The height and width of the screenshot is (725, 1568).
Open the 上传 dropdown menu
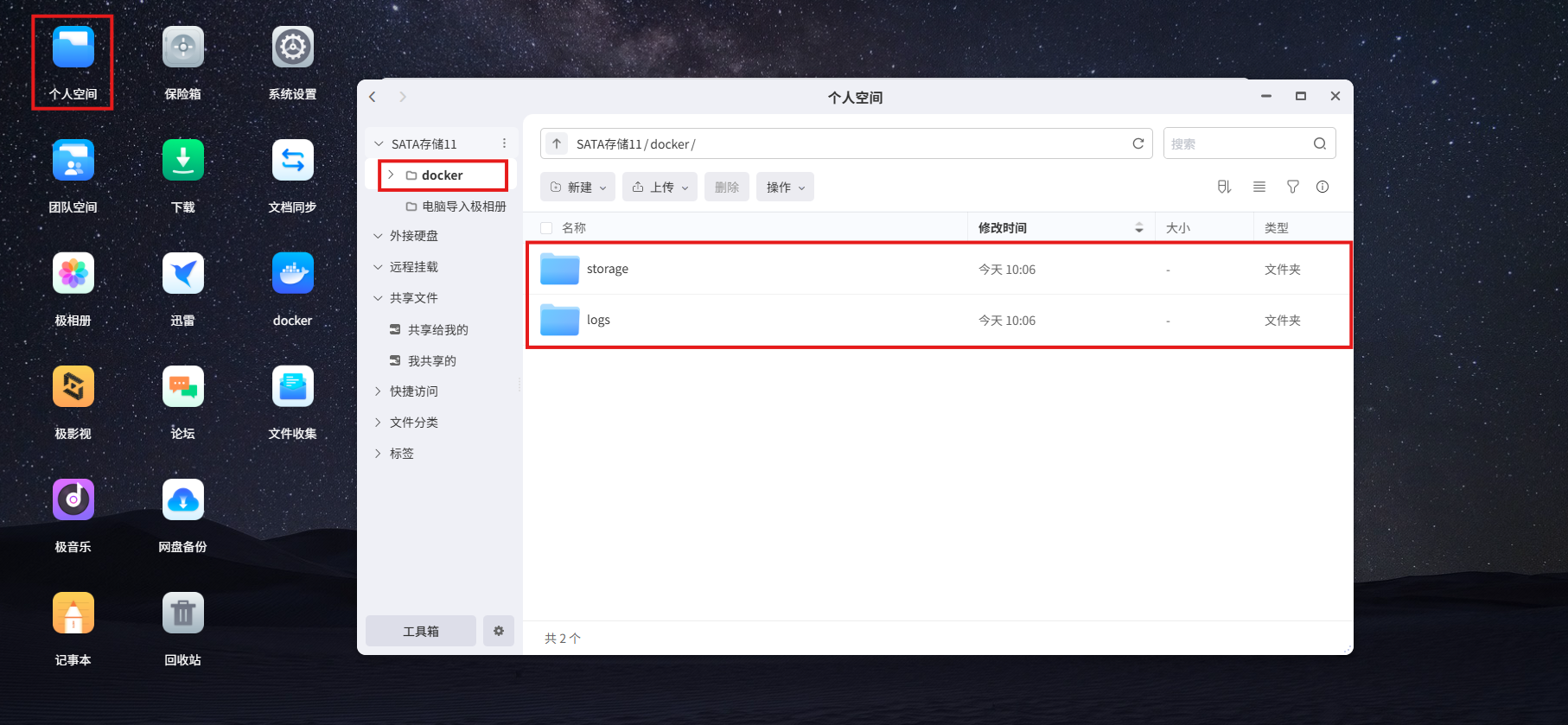point(660,187)
